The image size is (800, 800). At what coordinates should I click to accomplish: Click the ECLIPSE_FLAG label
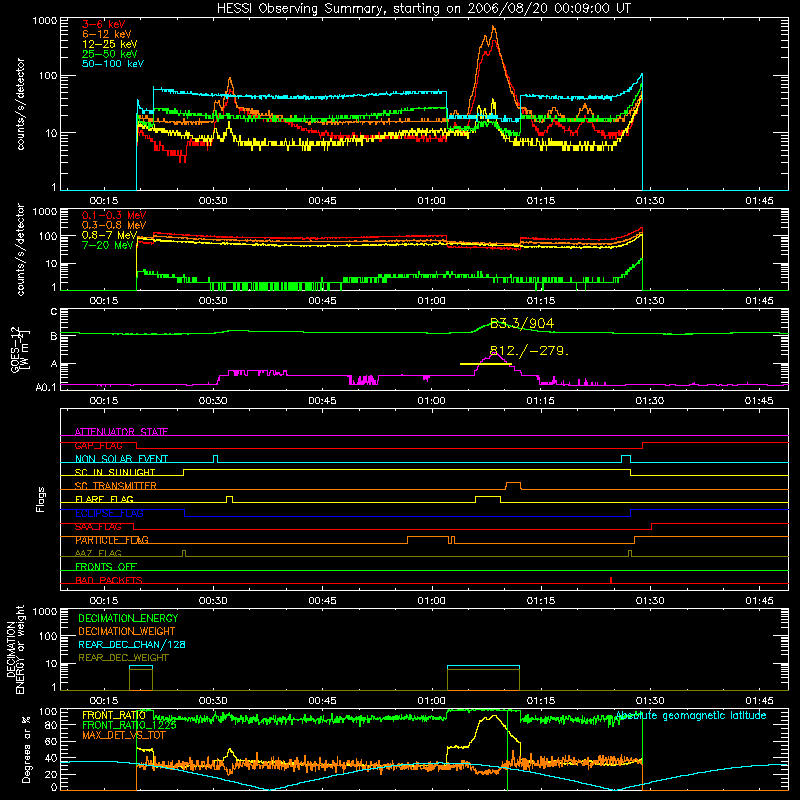109,513
